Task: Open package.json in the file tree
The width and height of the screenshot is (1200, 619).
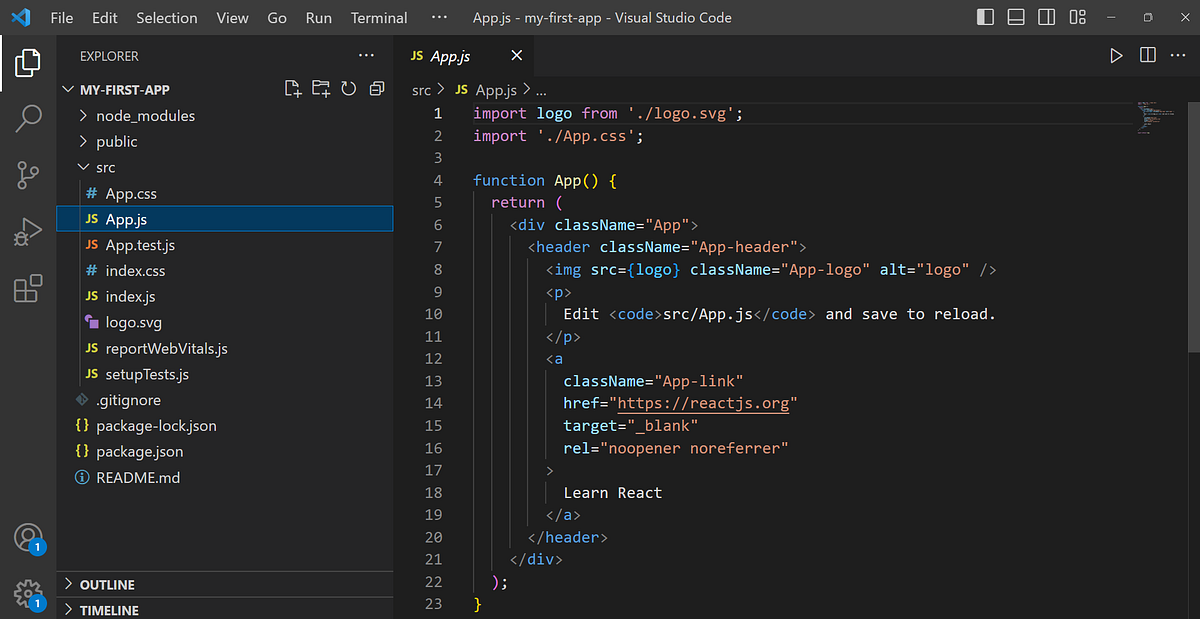Action: pyautogui.click(x=225, y=452)
